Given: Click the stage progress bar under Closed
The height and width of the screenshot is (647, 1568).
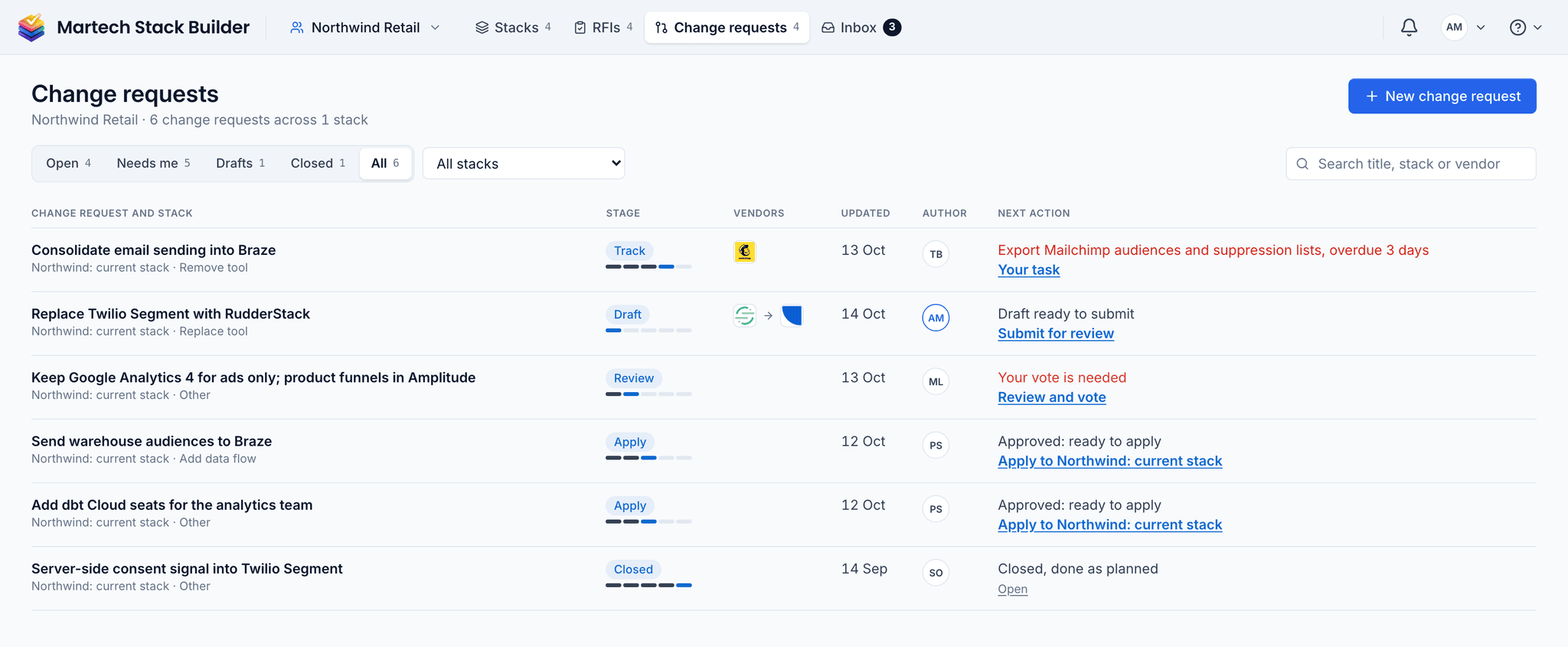Looking at the screenshot, I should tap(648, 585).
